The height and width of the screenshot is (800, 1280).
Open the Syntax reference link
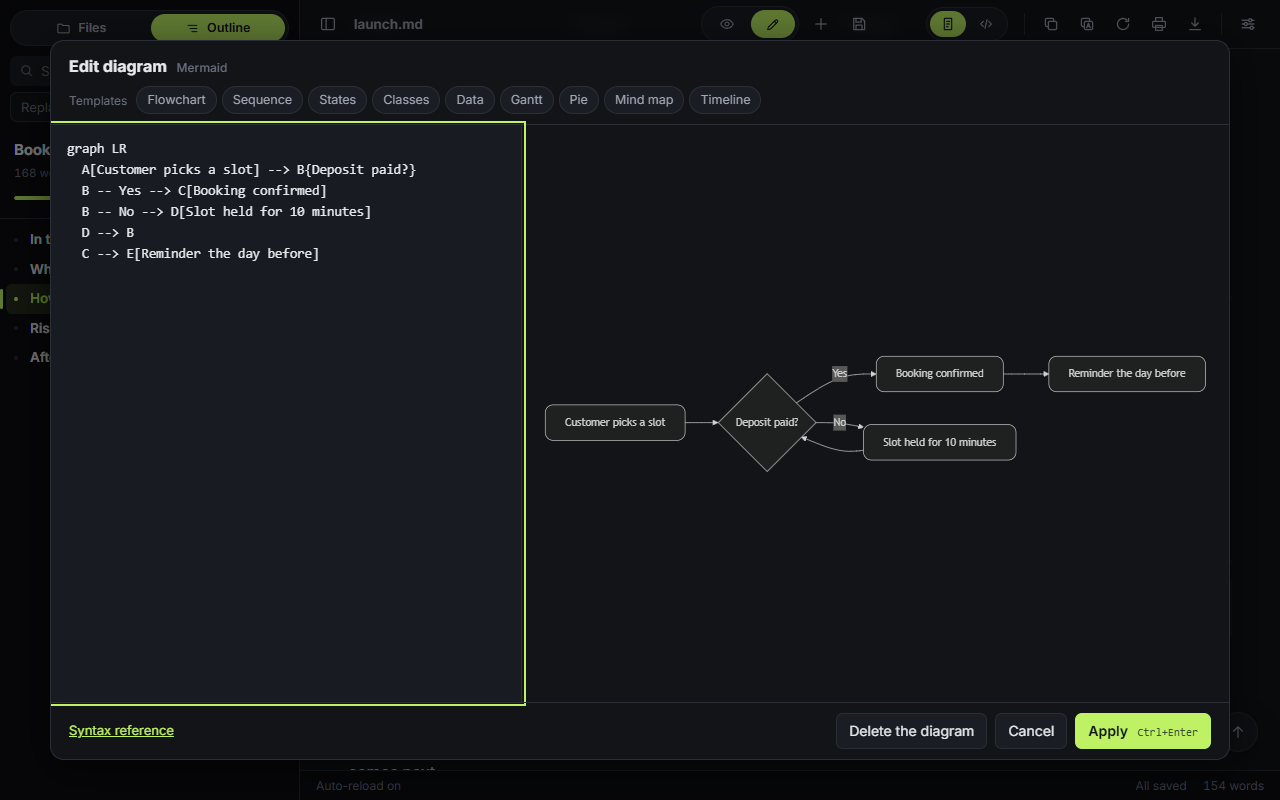(121, 731)
